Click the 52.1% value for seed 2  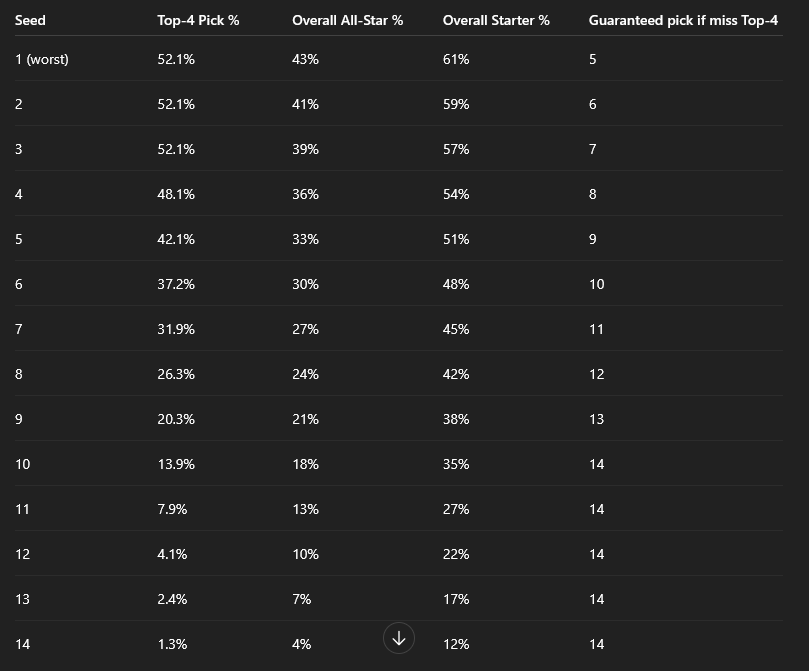click(176, 104)
